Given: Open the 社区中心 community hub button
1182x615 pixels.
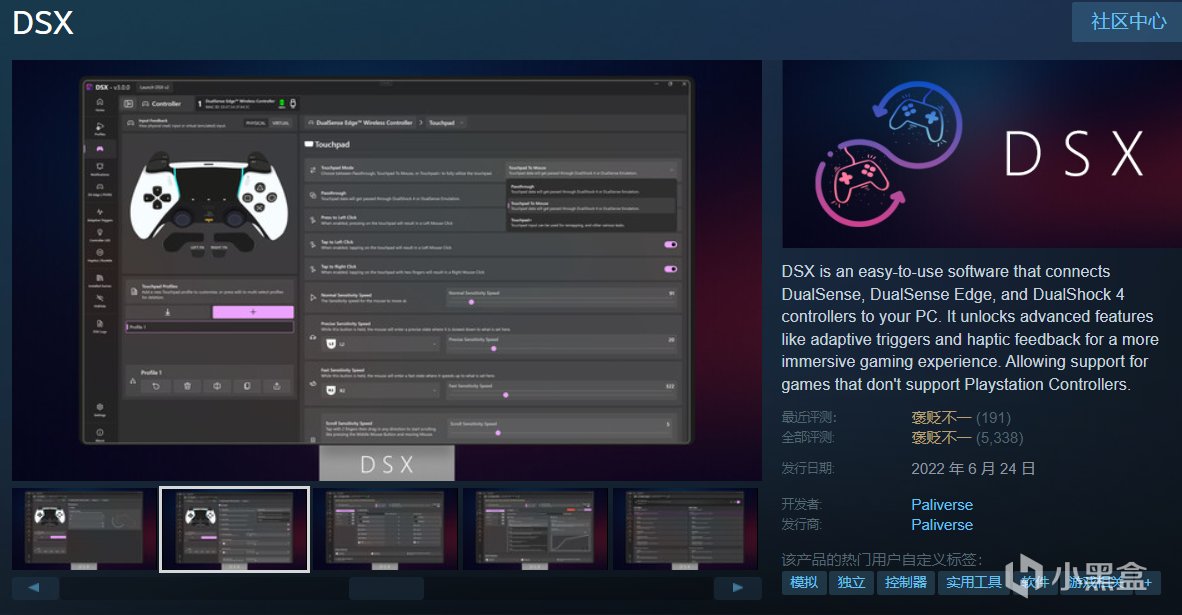Looking at the screenshot, I should 1127,22.
